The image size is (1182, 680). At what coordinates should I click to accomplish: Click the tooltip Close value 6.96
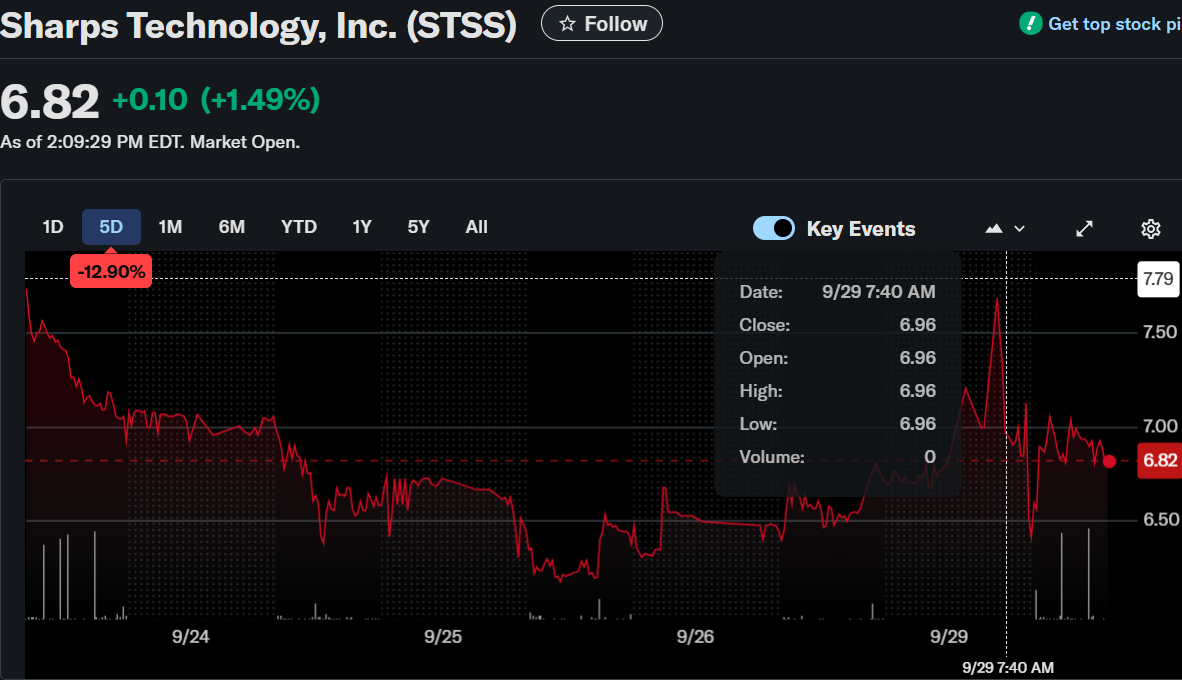click(917, 325)
